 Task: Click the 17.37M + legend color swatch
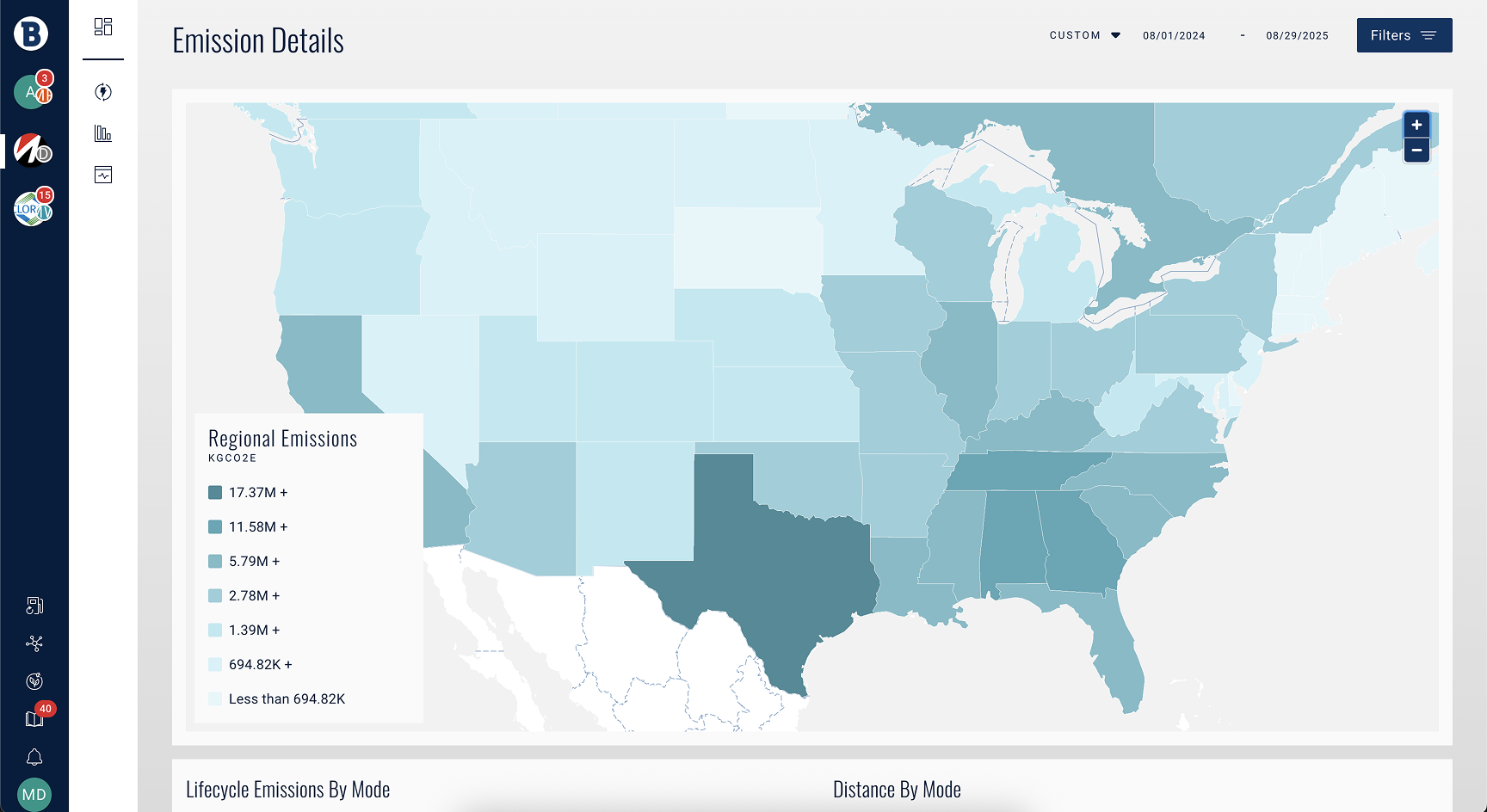215,493
